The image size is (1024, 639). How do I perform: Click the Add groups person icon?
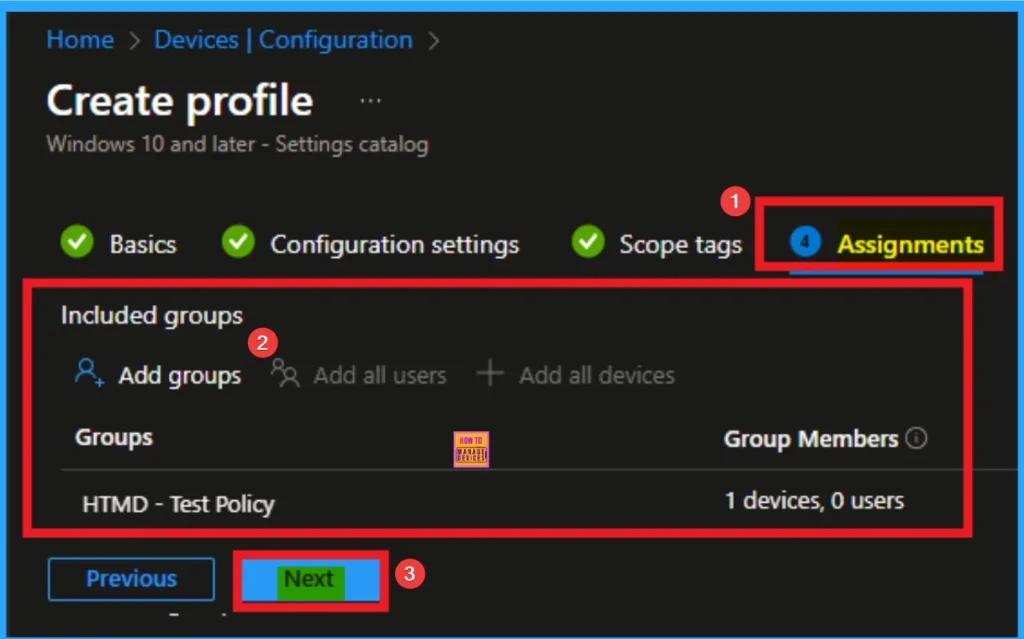click(x=89, y=374)
